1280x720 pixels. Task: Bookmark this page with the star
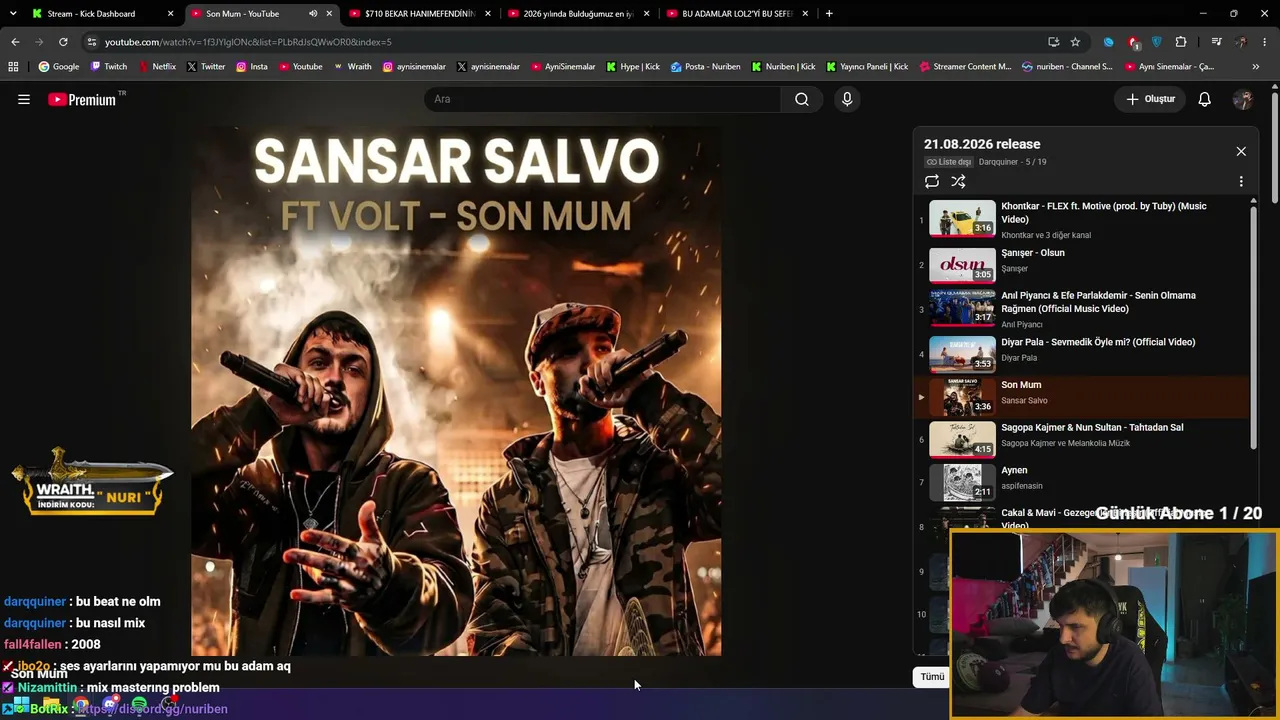pos(1075,42)
